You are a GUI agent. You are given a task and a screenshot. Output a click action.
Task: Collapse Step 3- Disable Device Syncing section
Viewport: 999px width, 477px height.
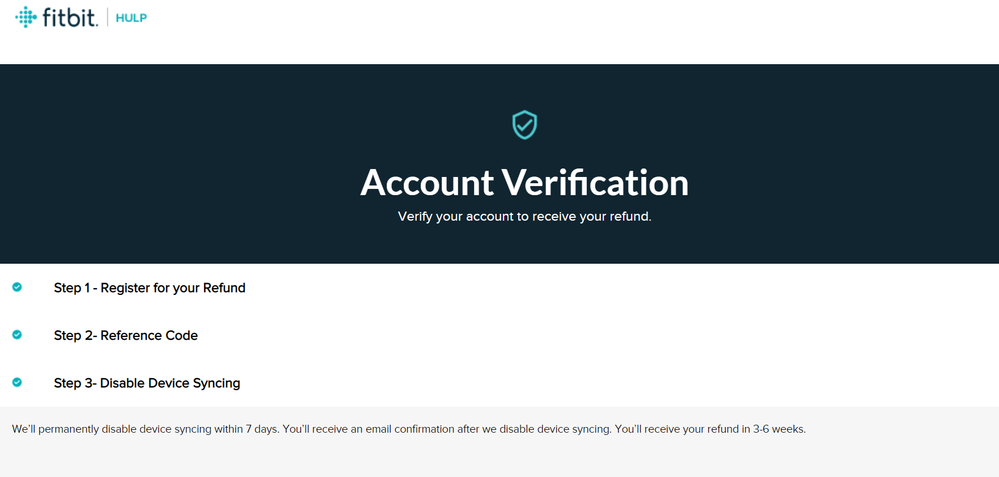coord(146,383)
